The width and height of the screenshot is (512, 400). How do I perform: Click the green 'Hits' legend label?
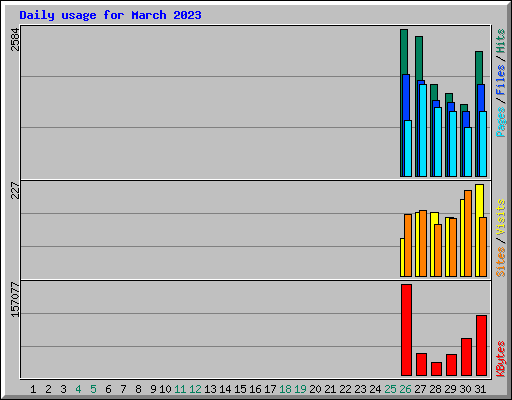tap(500, 41)
